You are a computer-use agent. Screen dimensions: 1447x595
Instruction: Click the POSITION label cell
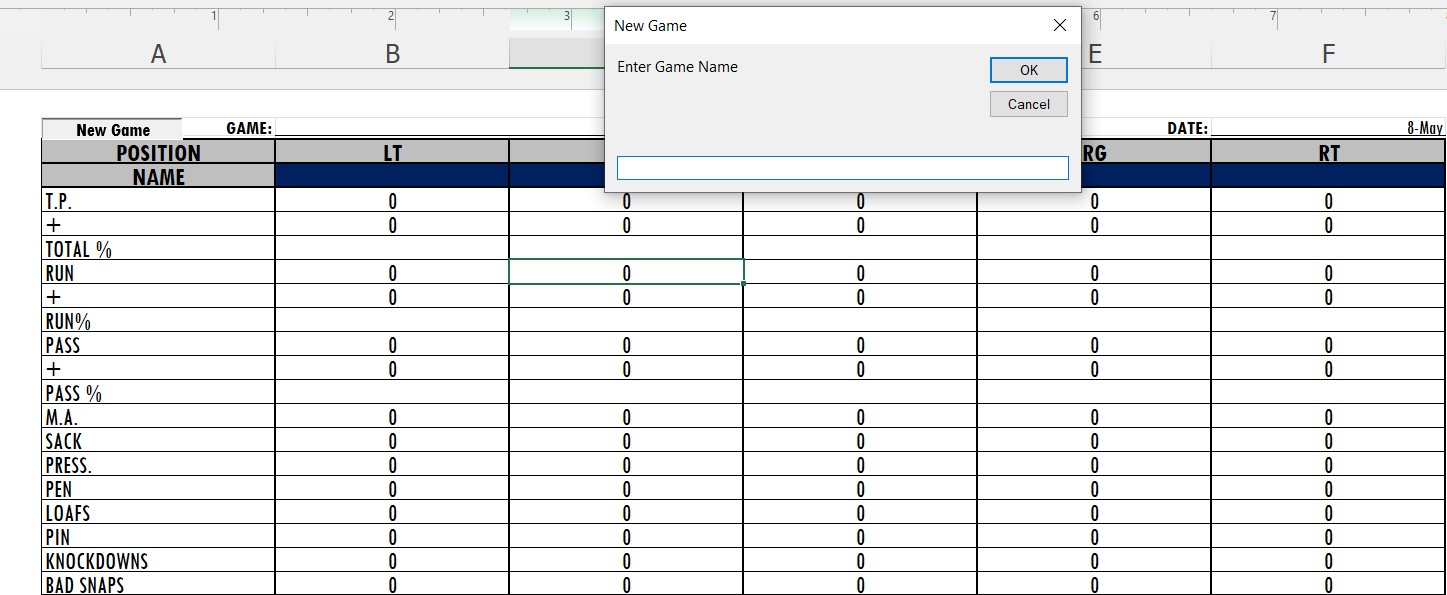pos(158,152)
